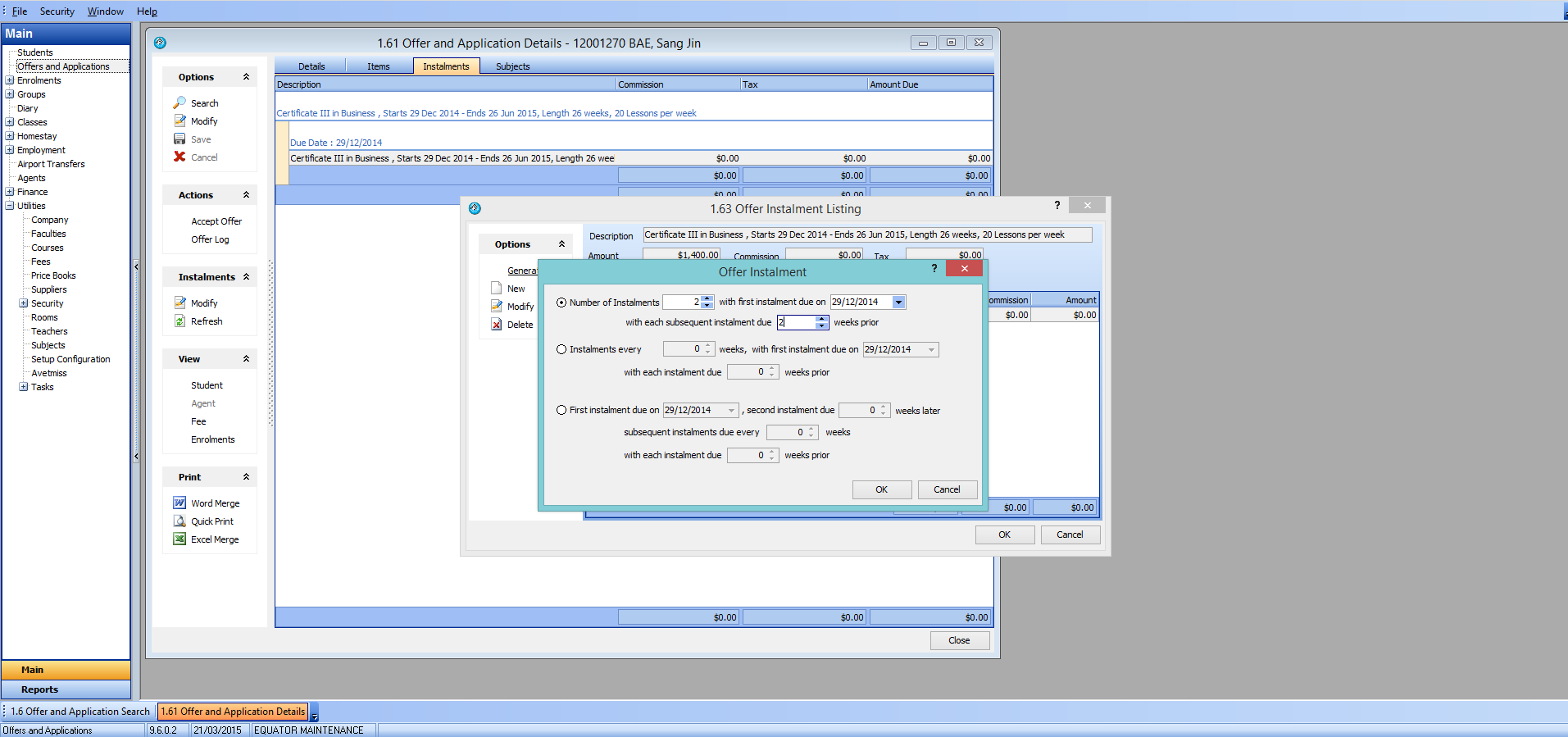Increase the Number of Instalments spinner value
Viewport: 1568px width, 737px height.
[707, 299]
